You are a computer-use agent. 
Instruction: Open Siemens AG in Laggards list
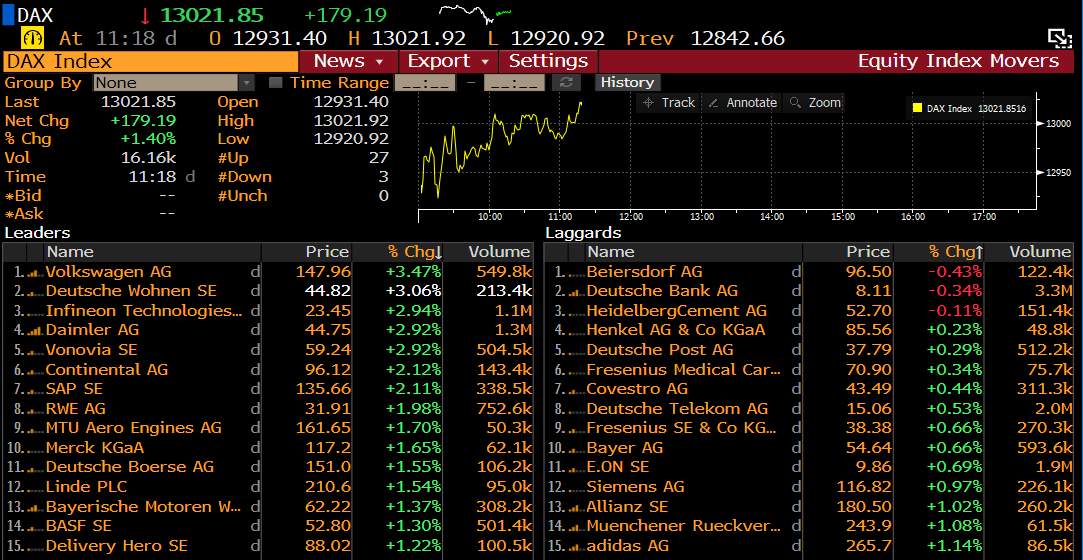click(635, 487)
